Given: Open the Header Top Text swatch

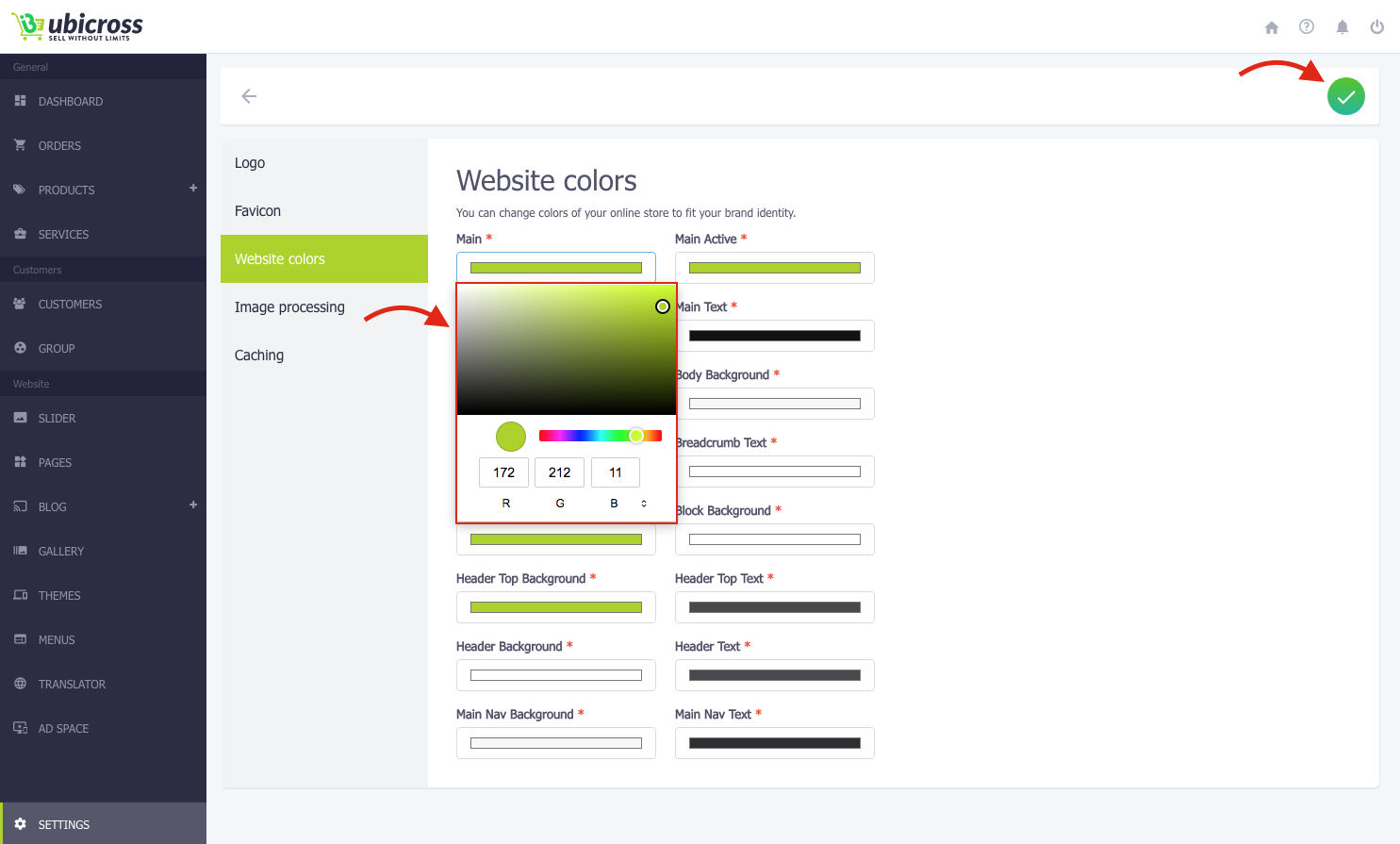Looking at the screenshot, I should point(775,607).
